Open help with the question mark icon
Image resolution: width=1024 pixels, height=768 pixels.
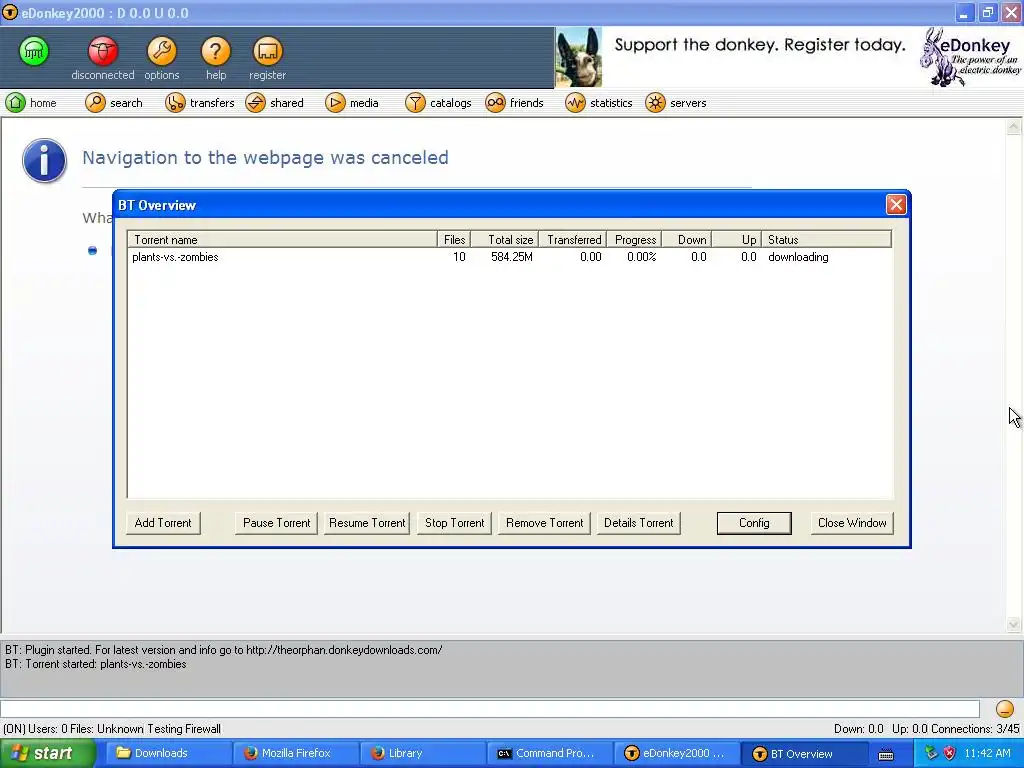point(216,51)
